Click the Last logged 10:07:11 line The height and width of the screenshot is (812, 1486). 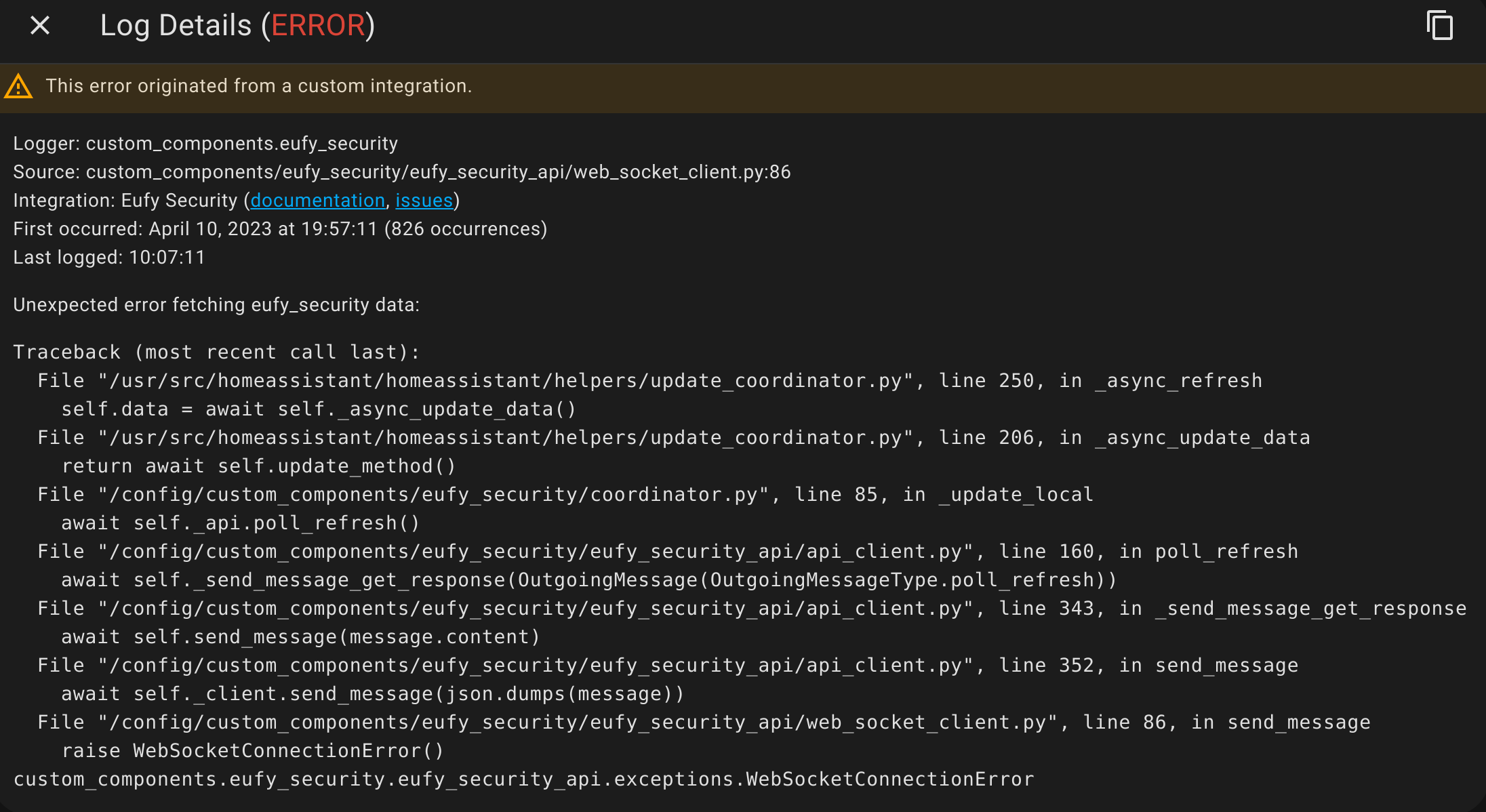[109, 258]
